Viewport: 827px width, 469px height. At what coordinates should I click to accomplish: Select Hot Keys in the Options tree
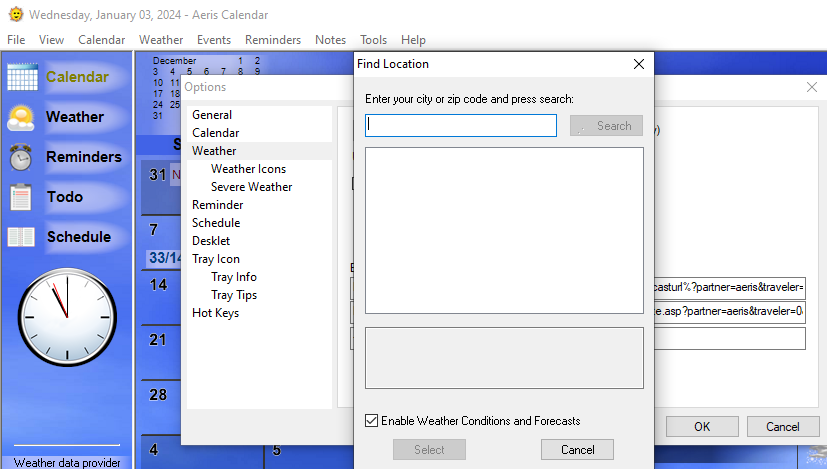pyautogui.click(x=215, y=313)
